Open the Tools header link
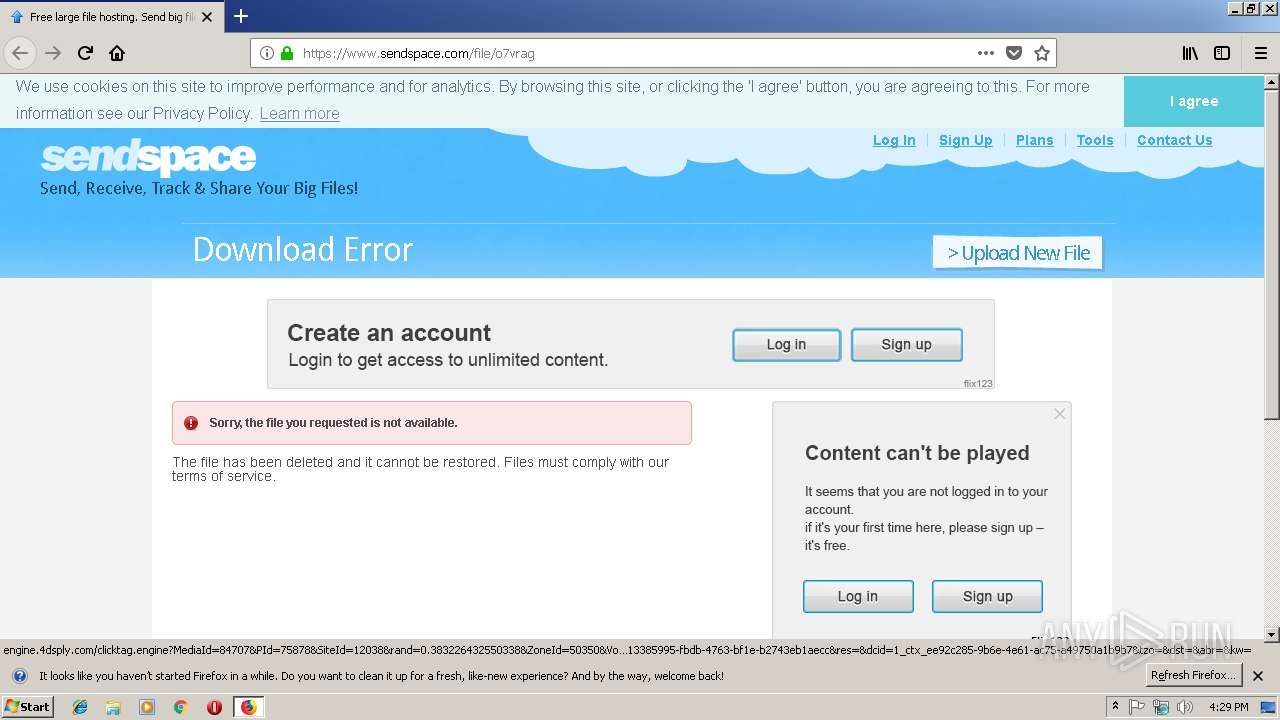Viewport: 1280px width, 720px height. pyautogui.click(x=1095, y=140)
